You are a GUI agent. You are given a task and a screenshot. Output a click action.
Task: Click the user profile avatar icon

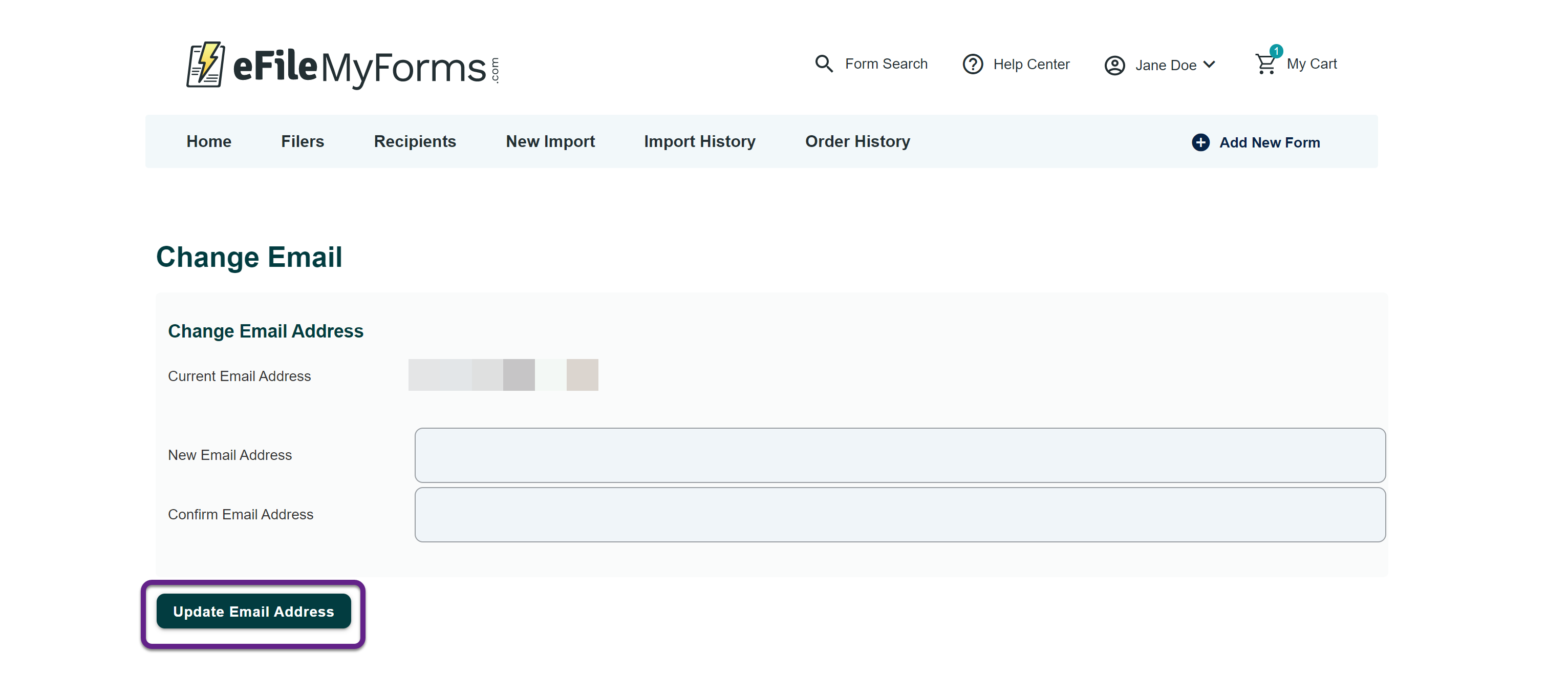click(x=1114, y=65)
